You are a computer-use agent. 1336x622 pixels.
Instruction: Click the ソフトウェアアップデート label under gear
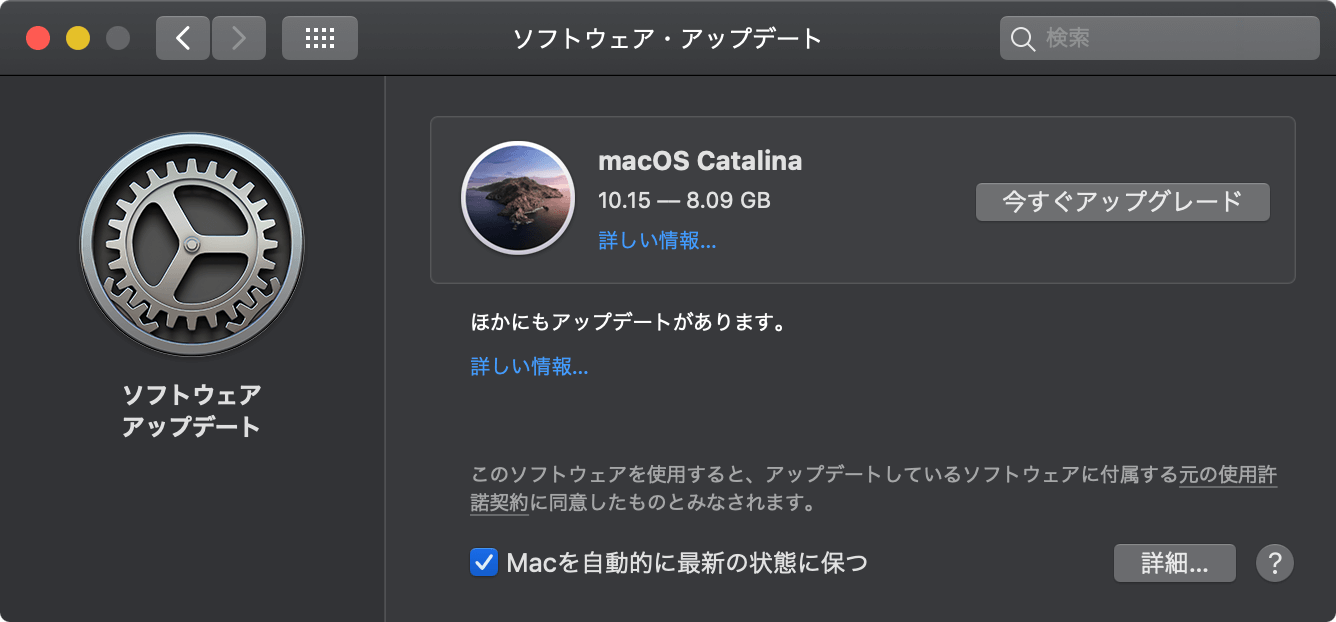tap(191, 410)
